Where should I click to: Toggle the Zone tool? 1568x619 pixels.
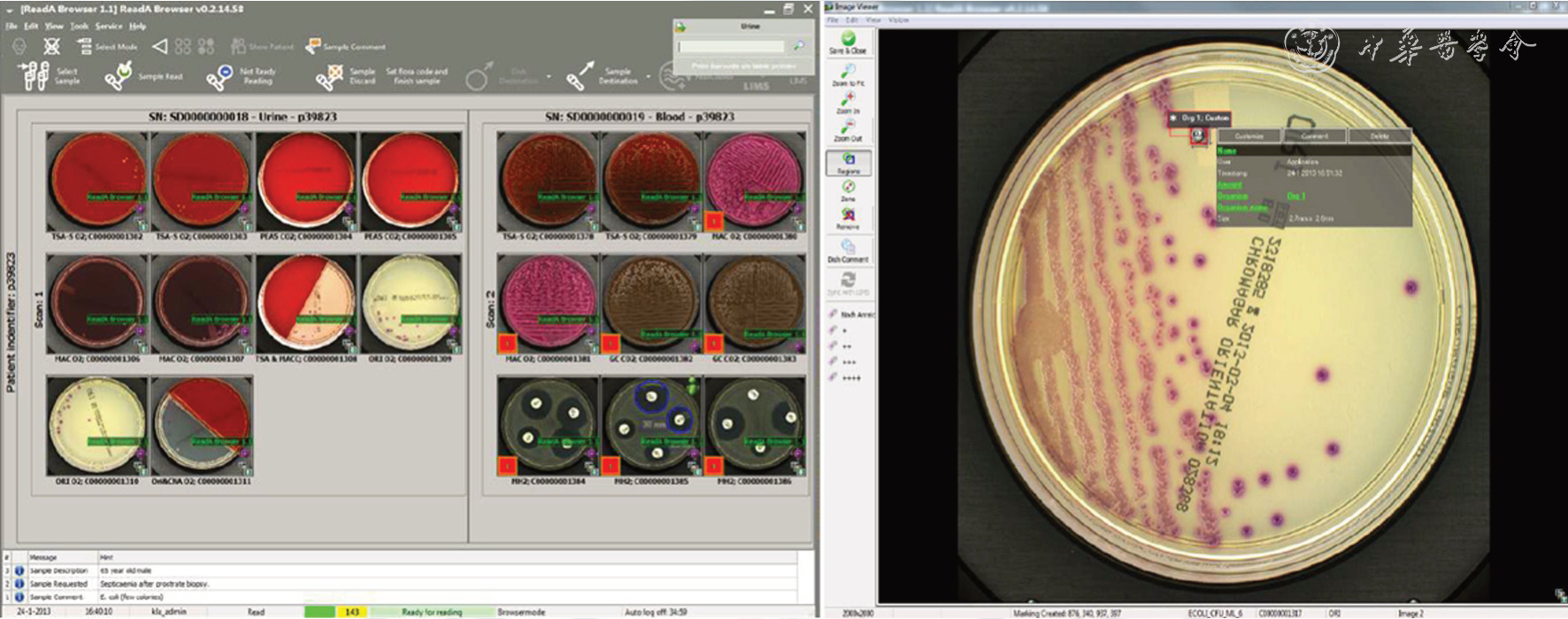point(848,190)
